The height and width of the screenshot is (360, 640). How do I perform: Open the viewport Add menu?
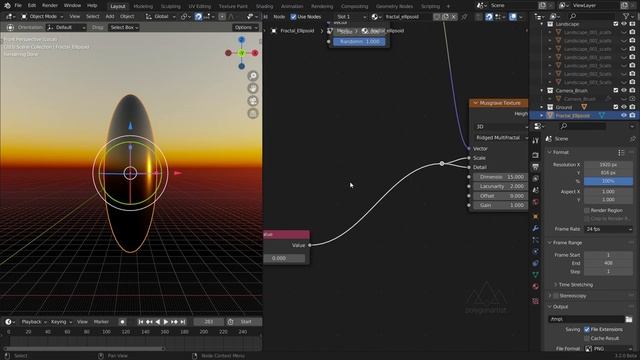110,17
